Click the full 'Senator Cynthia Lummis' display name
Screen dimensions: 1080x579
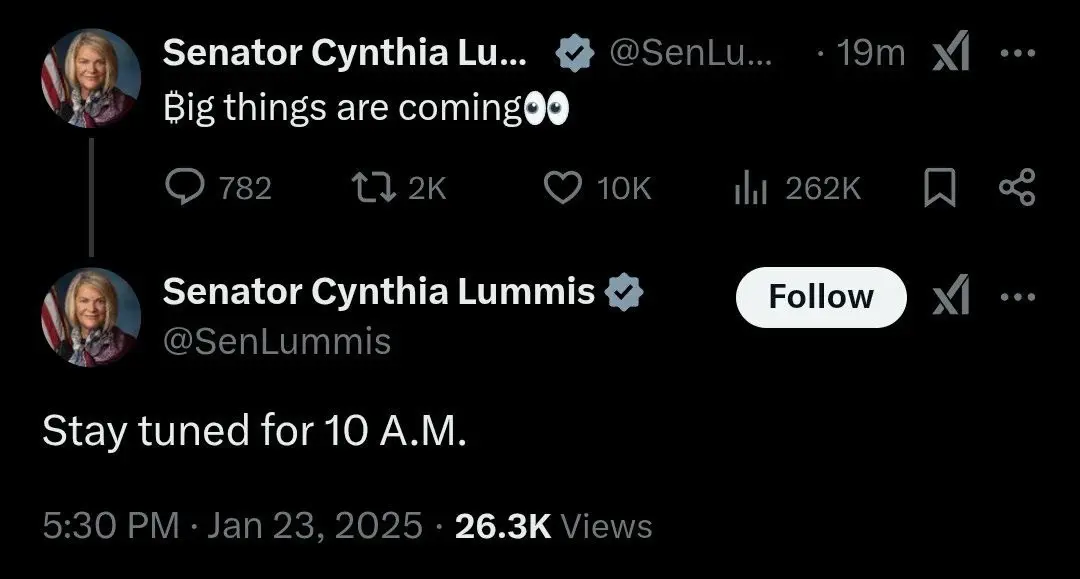[x=379, y=292]
